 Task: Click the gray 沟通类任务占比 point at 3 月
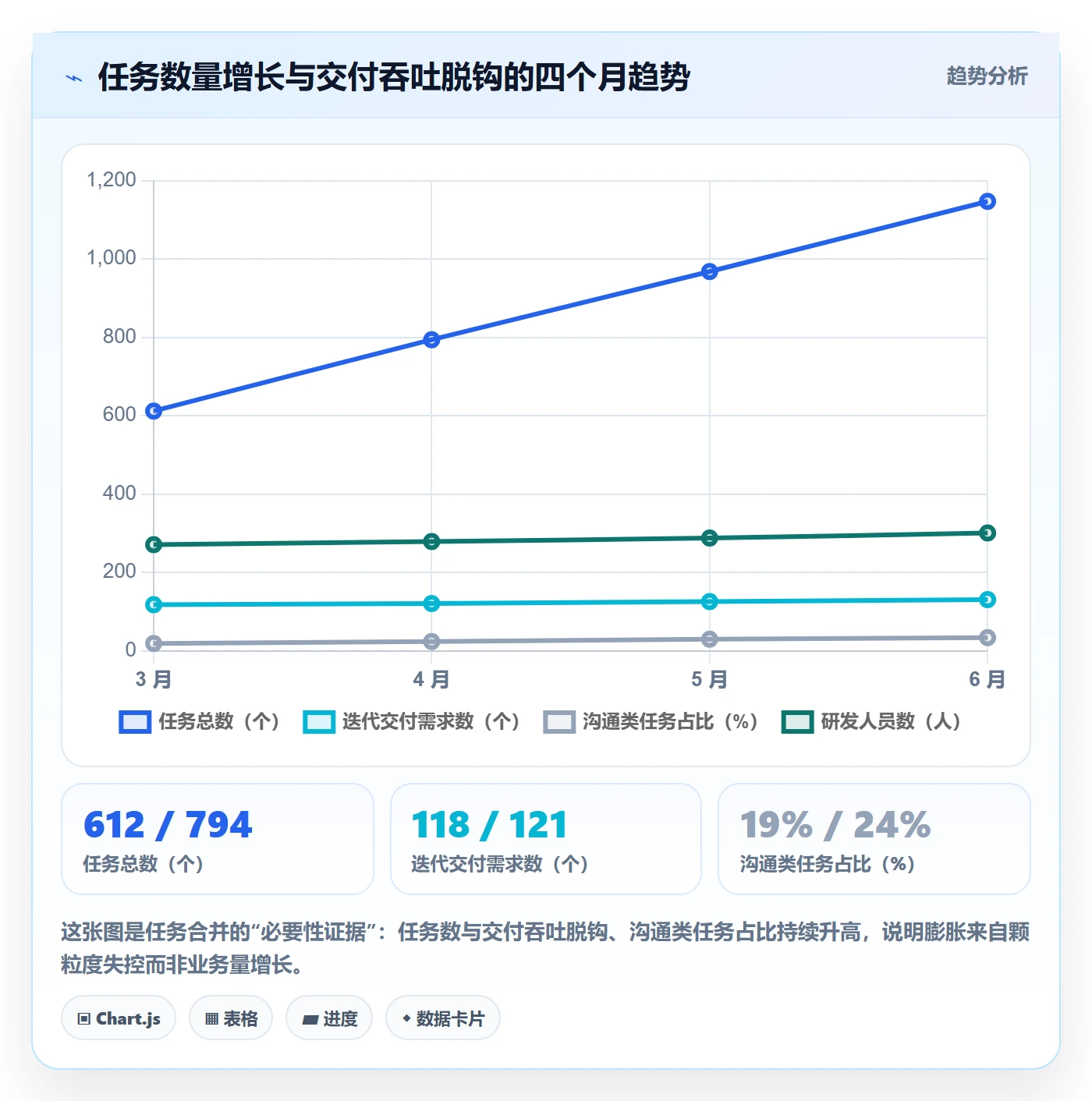pyautogui.click(x=154, y=643)
